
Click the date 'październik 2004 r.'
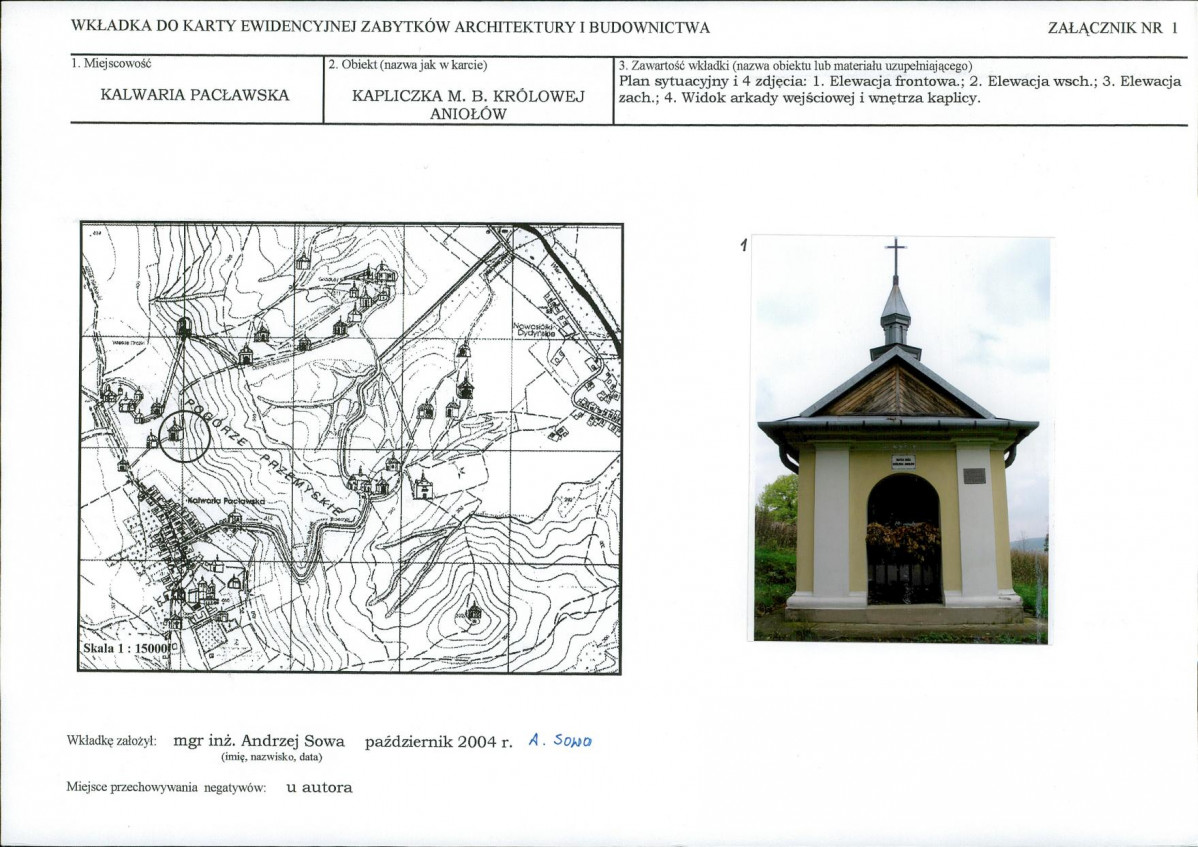[x=439, y=741]
